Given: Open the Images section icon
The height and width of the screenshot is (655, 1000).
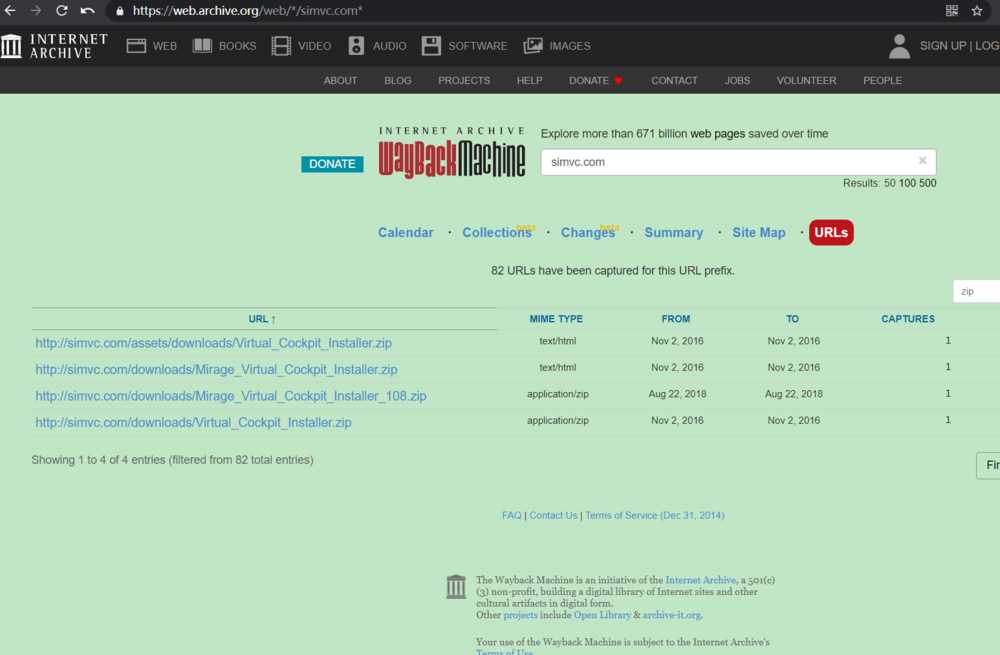Looking at the screenshot, I should click(x=533, y=46).
